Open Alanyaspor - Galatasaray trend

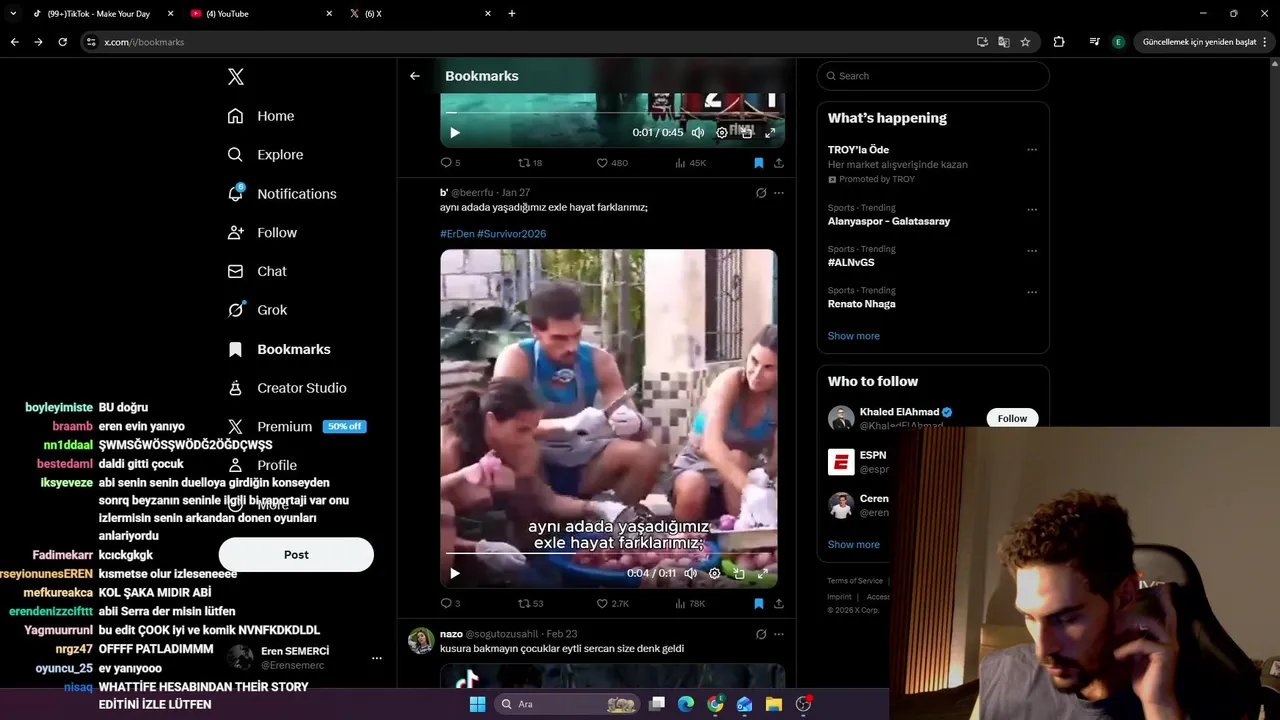889,221
